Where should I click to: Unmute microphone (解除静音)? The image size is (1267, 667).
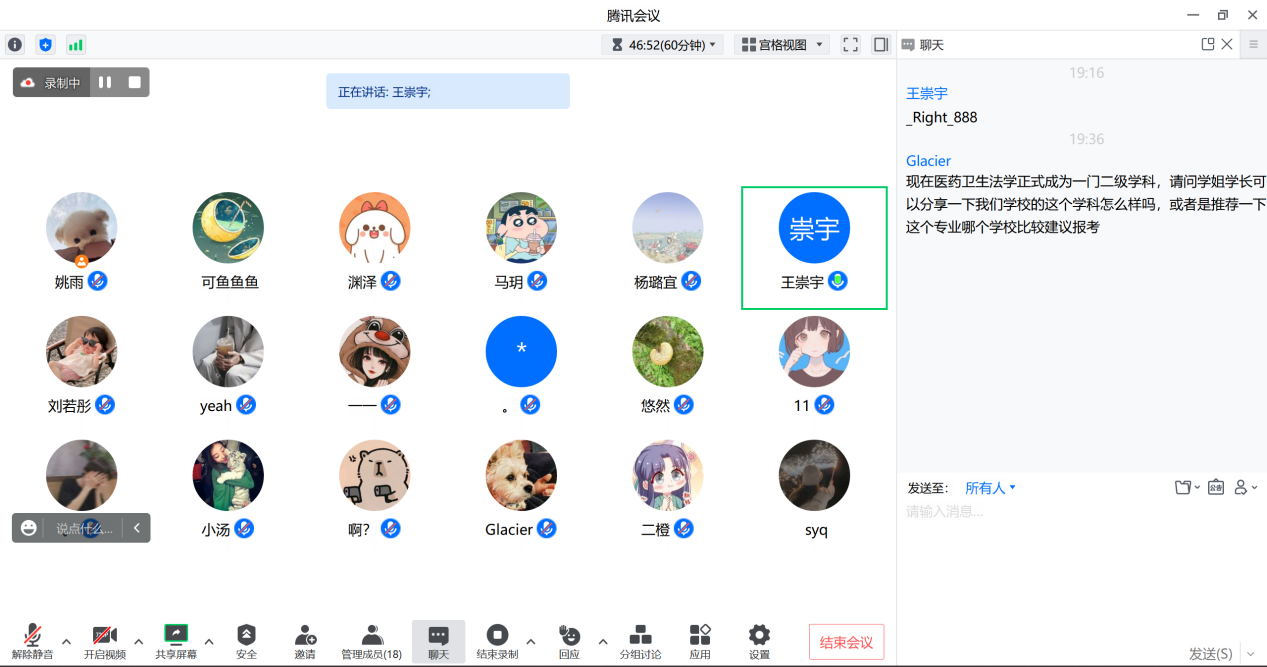click(32, 641)
